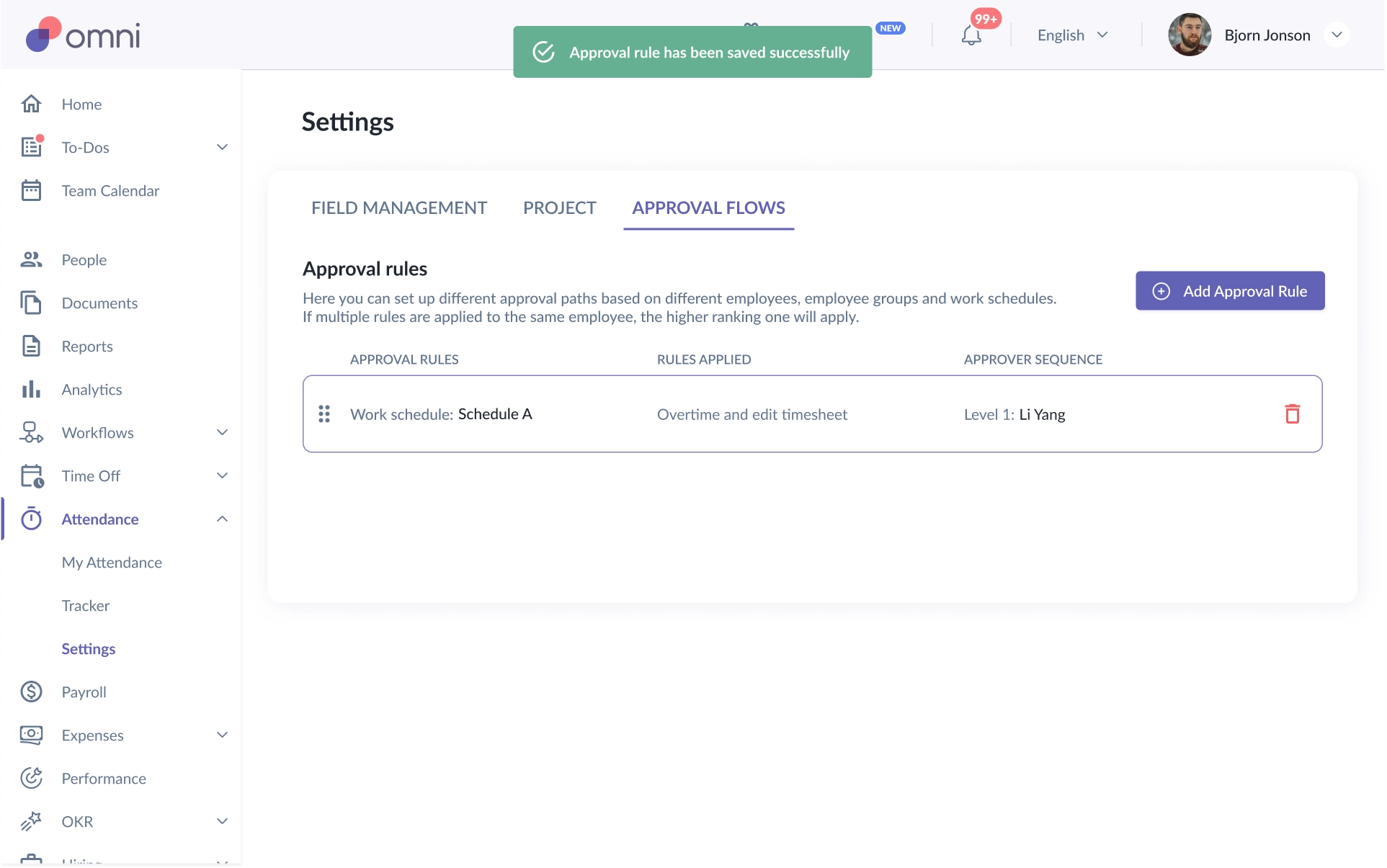
Task: Click Add Approval Rule button
Action: (x=1230, y=291)
